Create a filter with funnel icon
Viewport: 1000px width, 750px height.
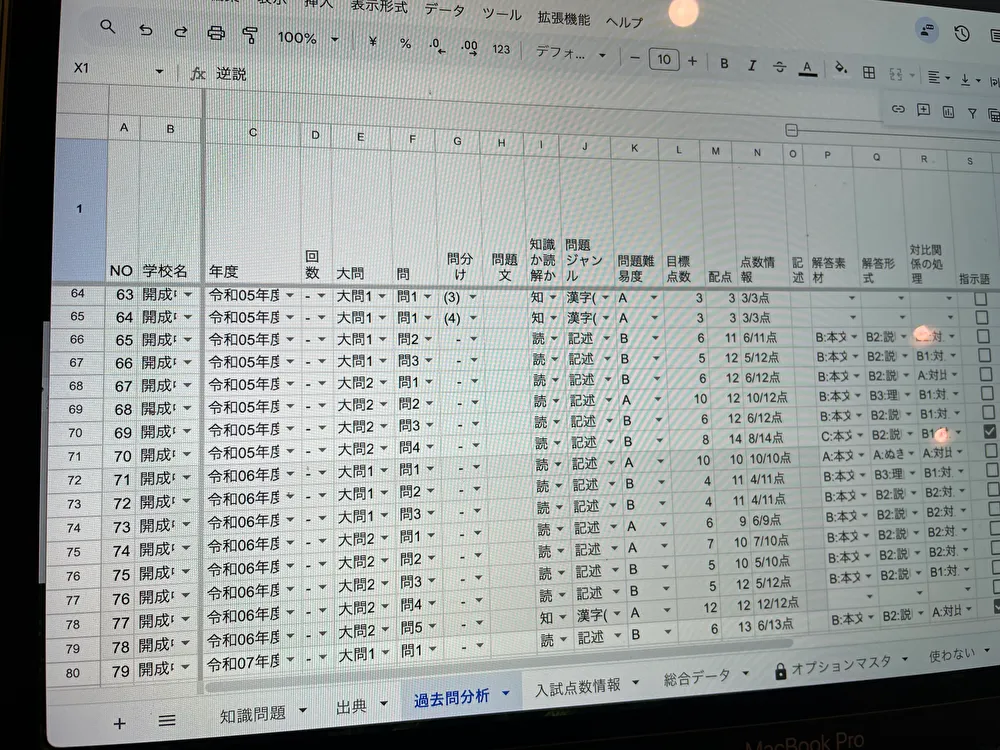(972, 114)
